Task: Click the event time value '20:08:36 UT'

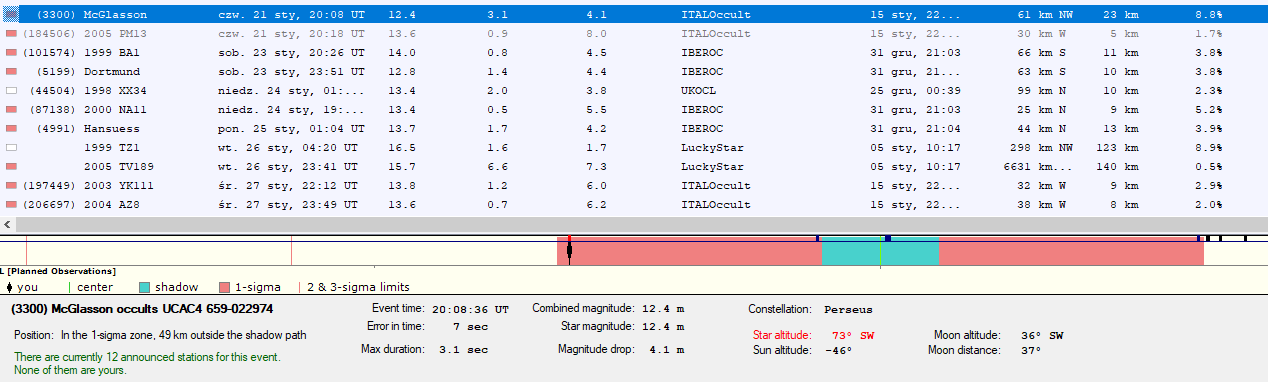Action: pos(470,309)
